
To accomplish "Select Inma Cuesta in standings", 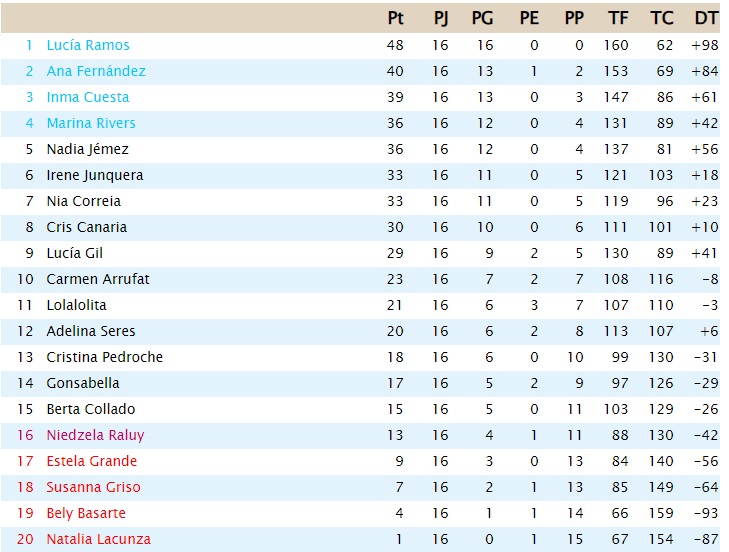I will pos(88,97).
